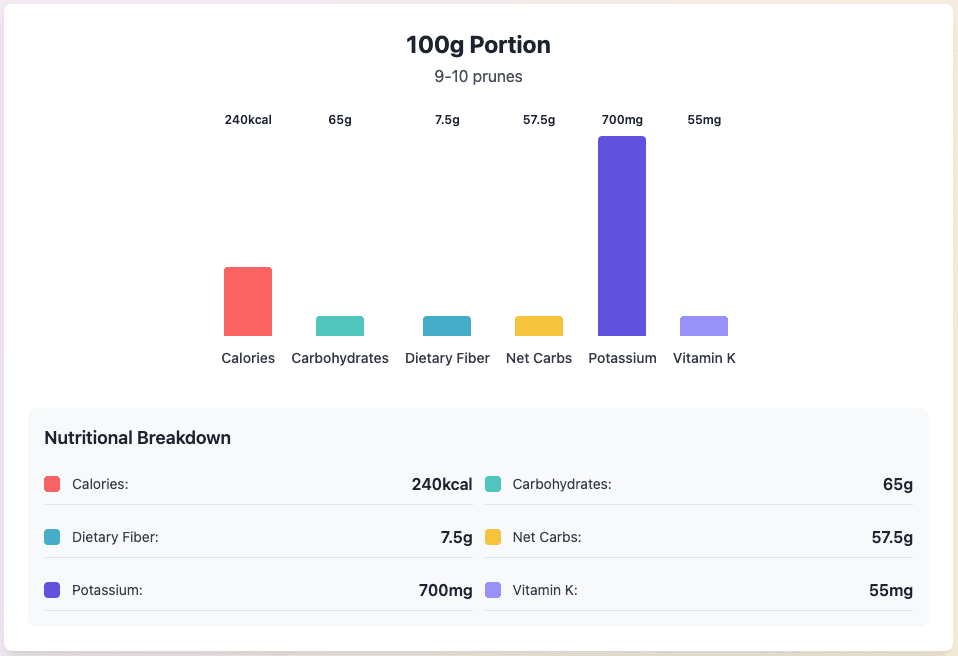The image size is (958, 656).
Task: Click the Nutritional Breakdown section title
Action: (138, 438)
